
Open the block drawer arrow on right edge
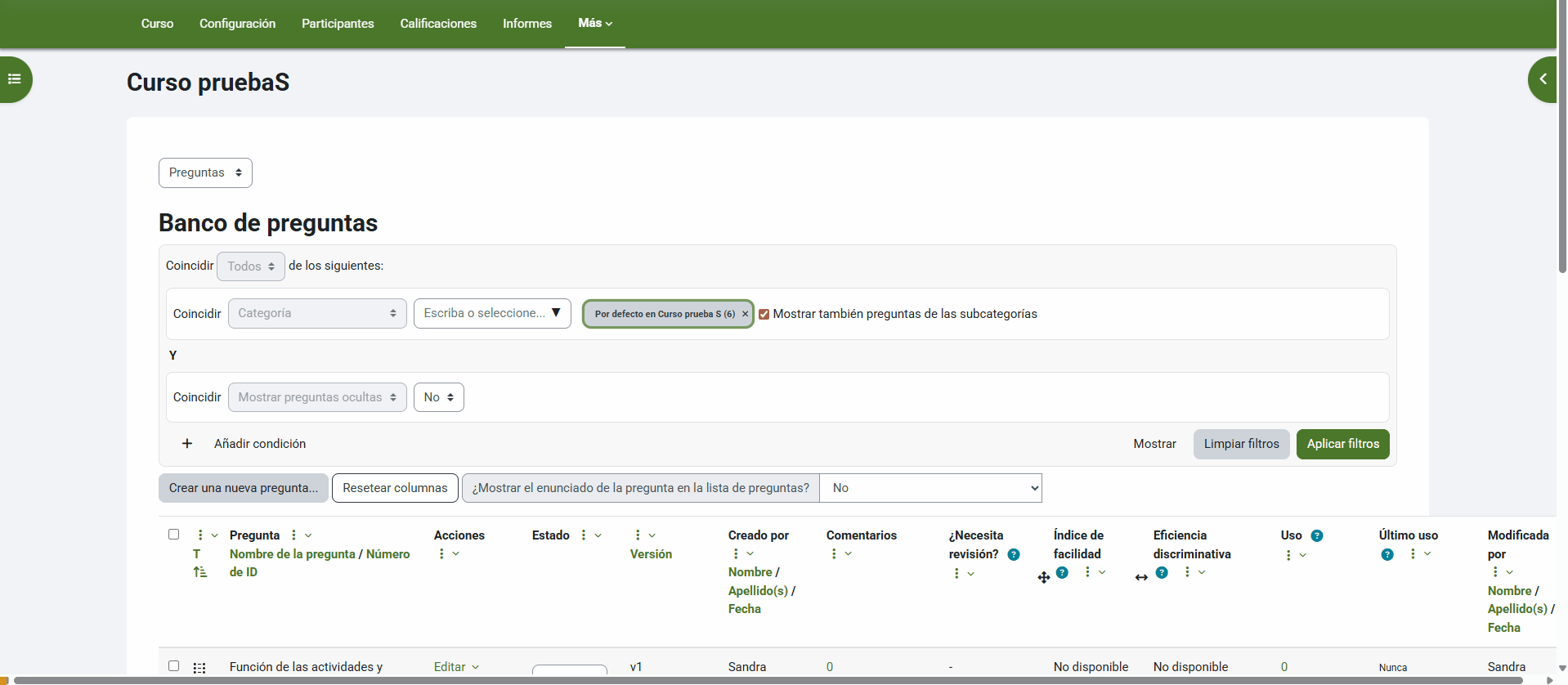coord(1543,79)
